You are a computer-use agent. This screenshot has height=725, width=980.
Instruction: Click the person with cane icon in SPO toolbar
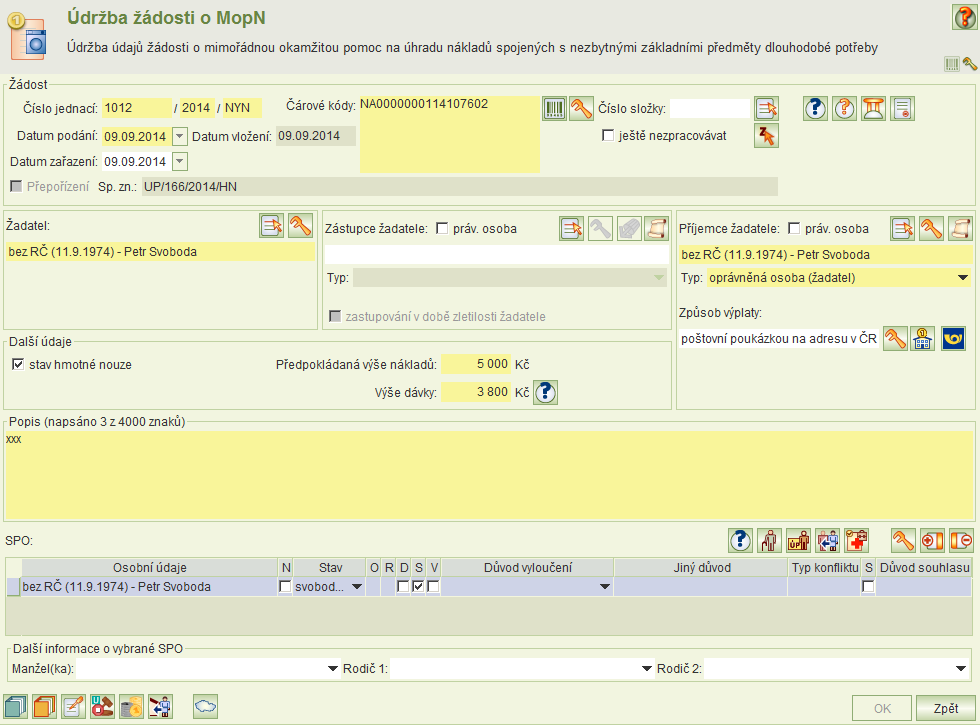tap(769, 540)
